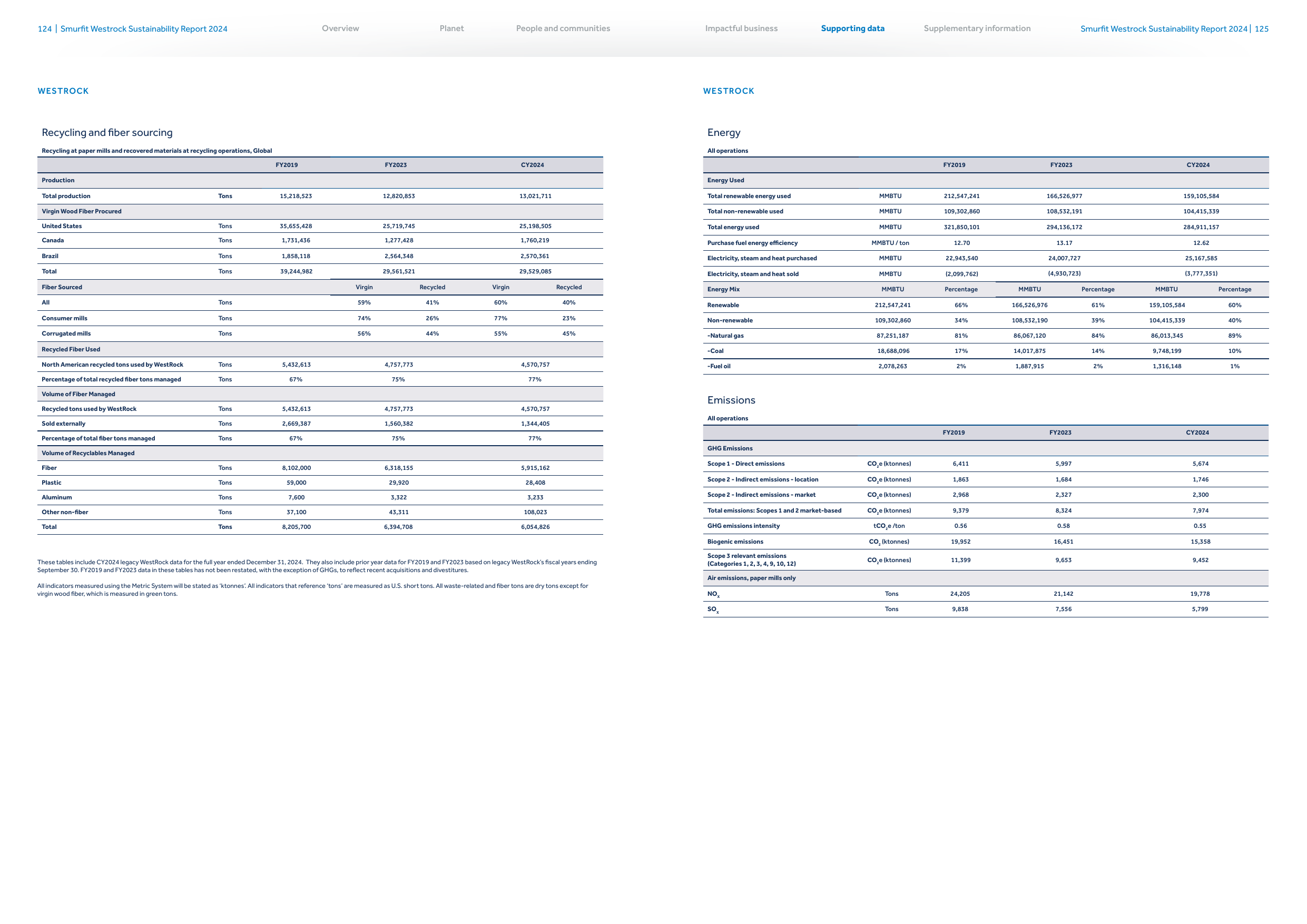
Task: Click -Coal FY2019 value 18,688,096
Action: coord(893,351)
